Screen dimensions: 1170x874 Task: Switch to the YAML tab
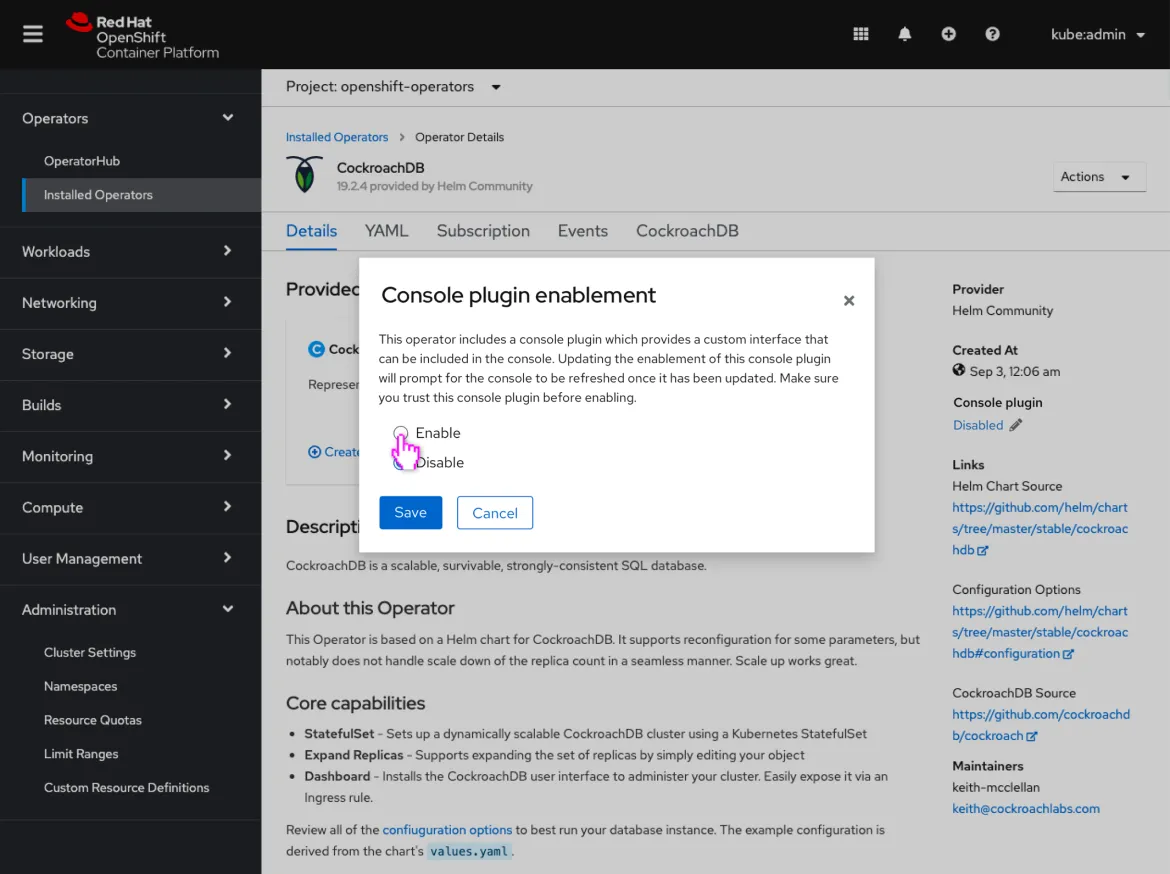point(386,231)
